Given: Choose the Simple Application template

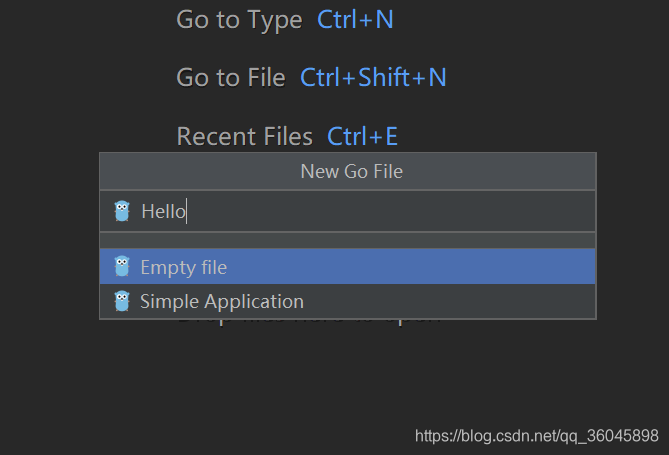Looking at the screenshot, I should (347, 301).
